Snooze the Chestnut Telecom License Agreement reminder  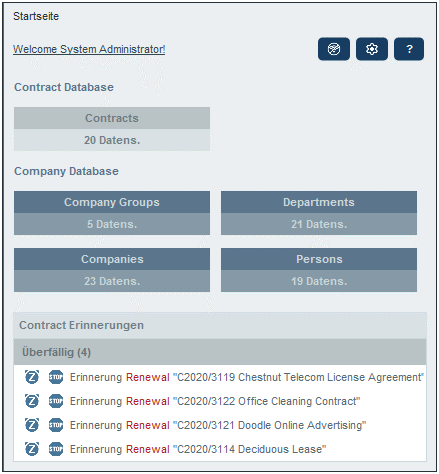32,377
